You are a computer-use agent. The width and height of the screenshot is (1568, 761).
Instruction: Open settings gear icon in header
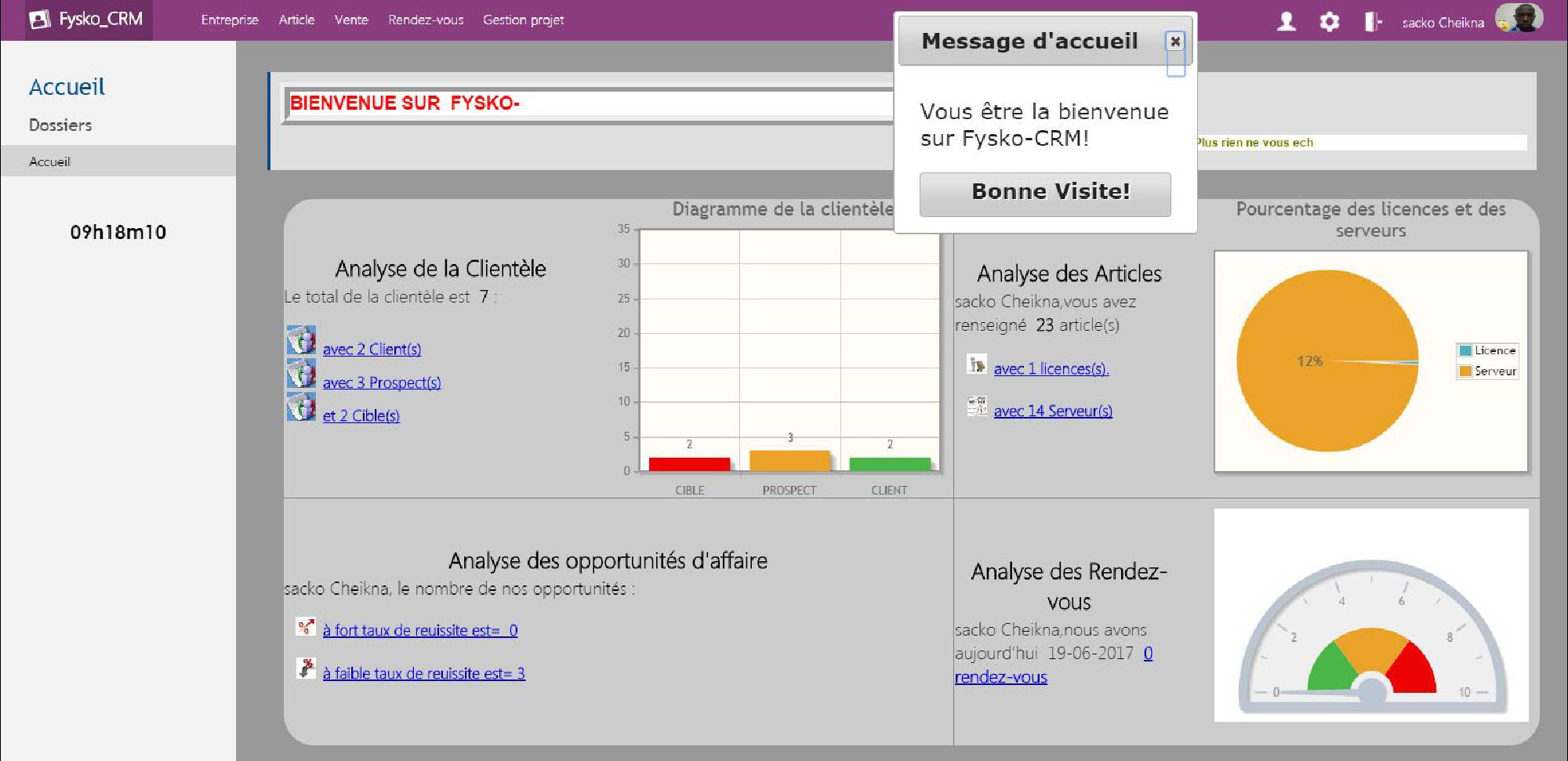click(1329, 22)
